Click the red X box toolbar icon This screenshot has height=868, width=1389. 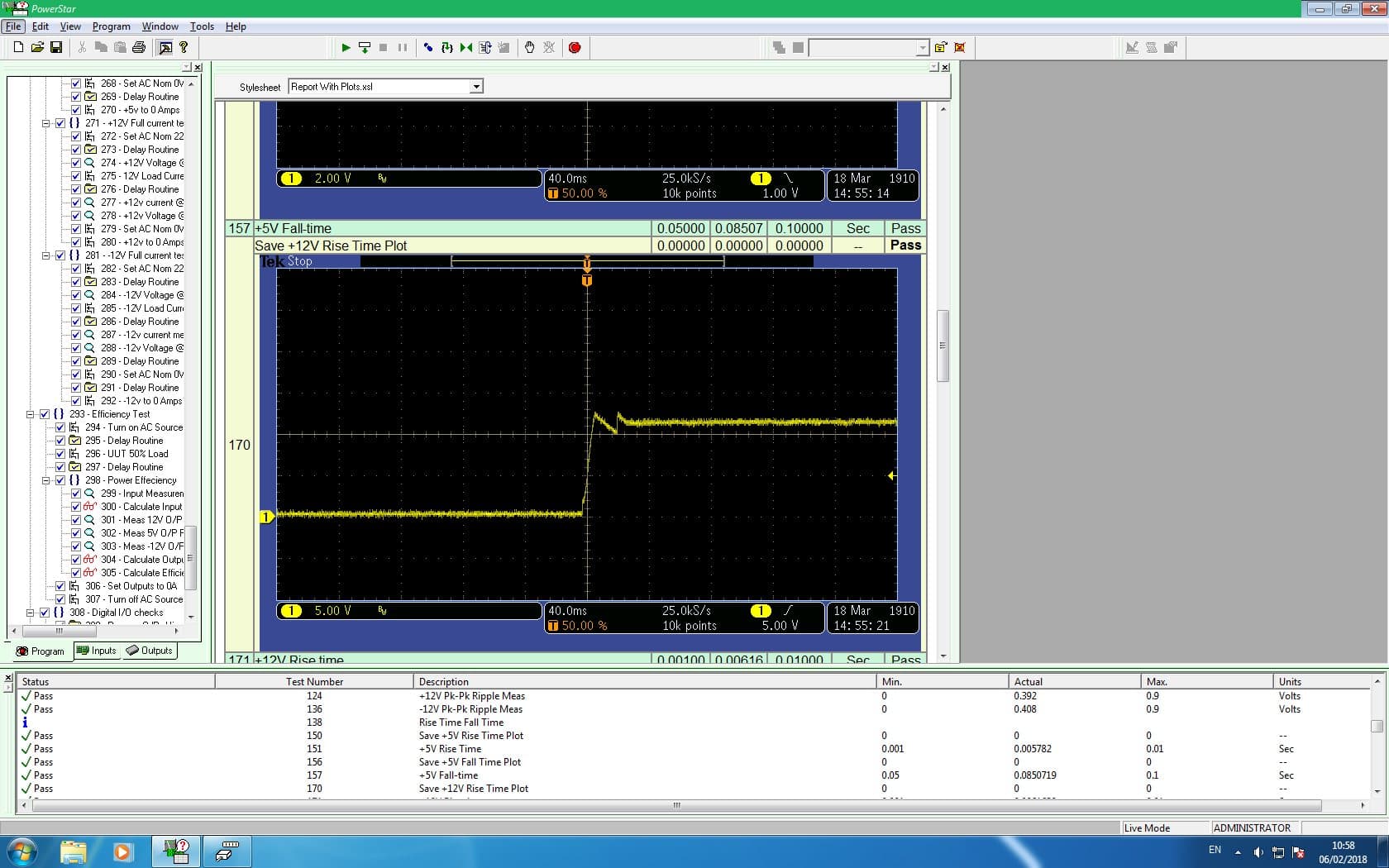point(960,47)
